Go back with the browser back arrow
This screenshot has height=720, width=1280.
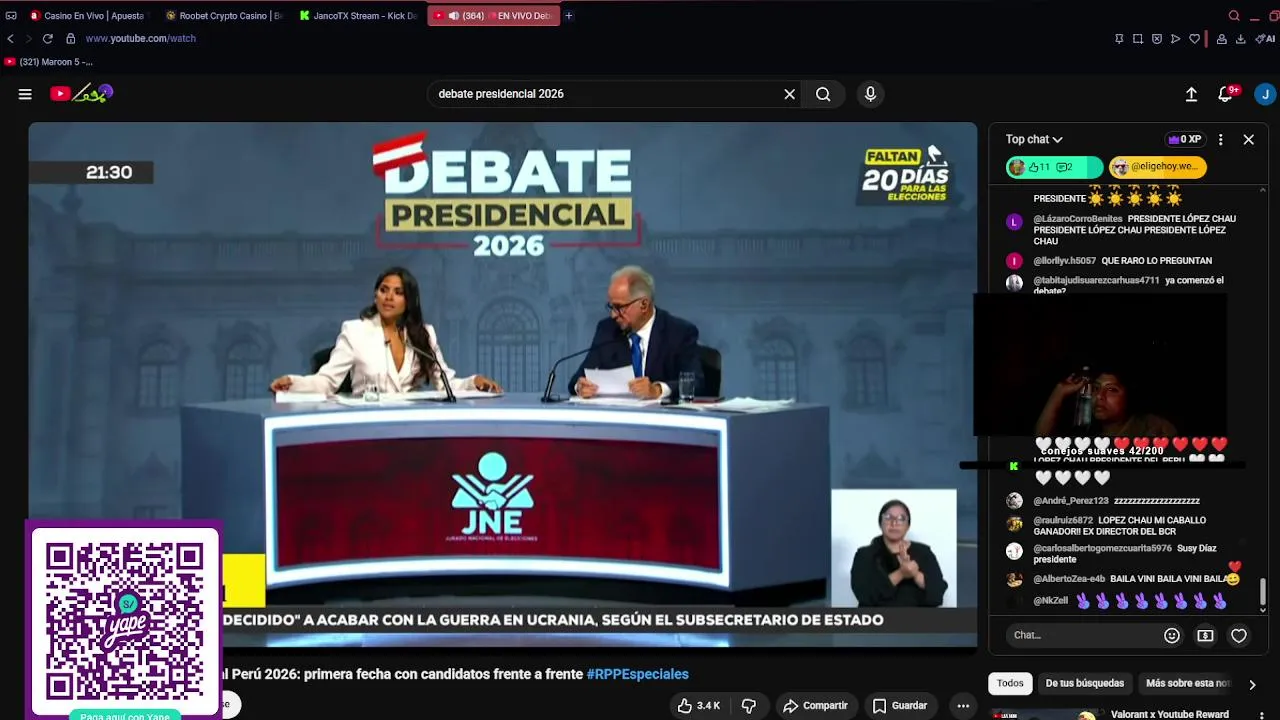point(10,38)
